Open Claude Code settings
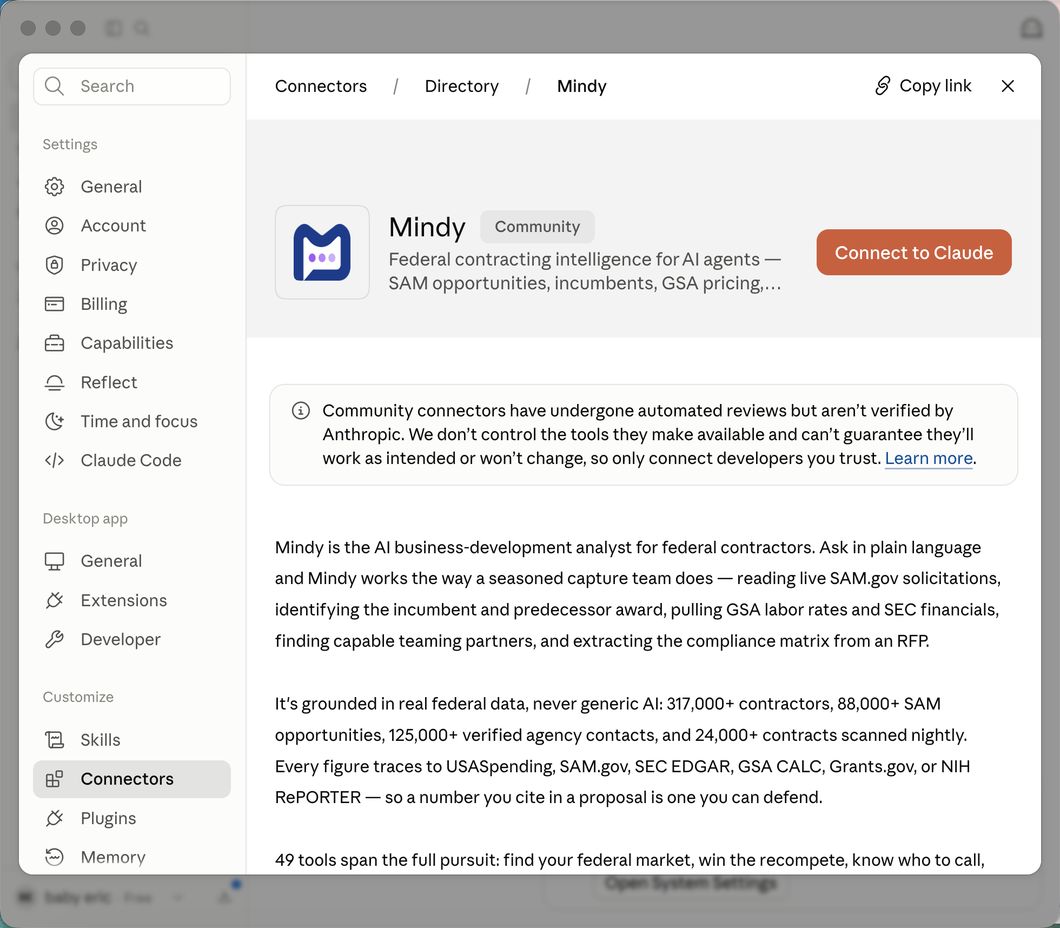 pyautogui.click(x=132, y=460)
